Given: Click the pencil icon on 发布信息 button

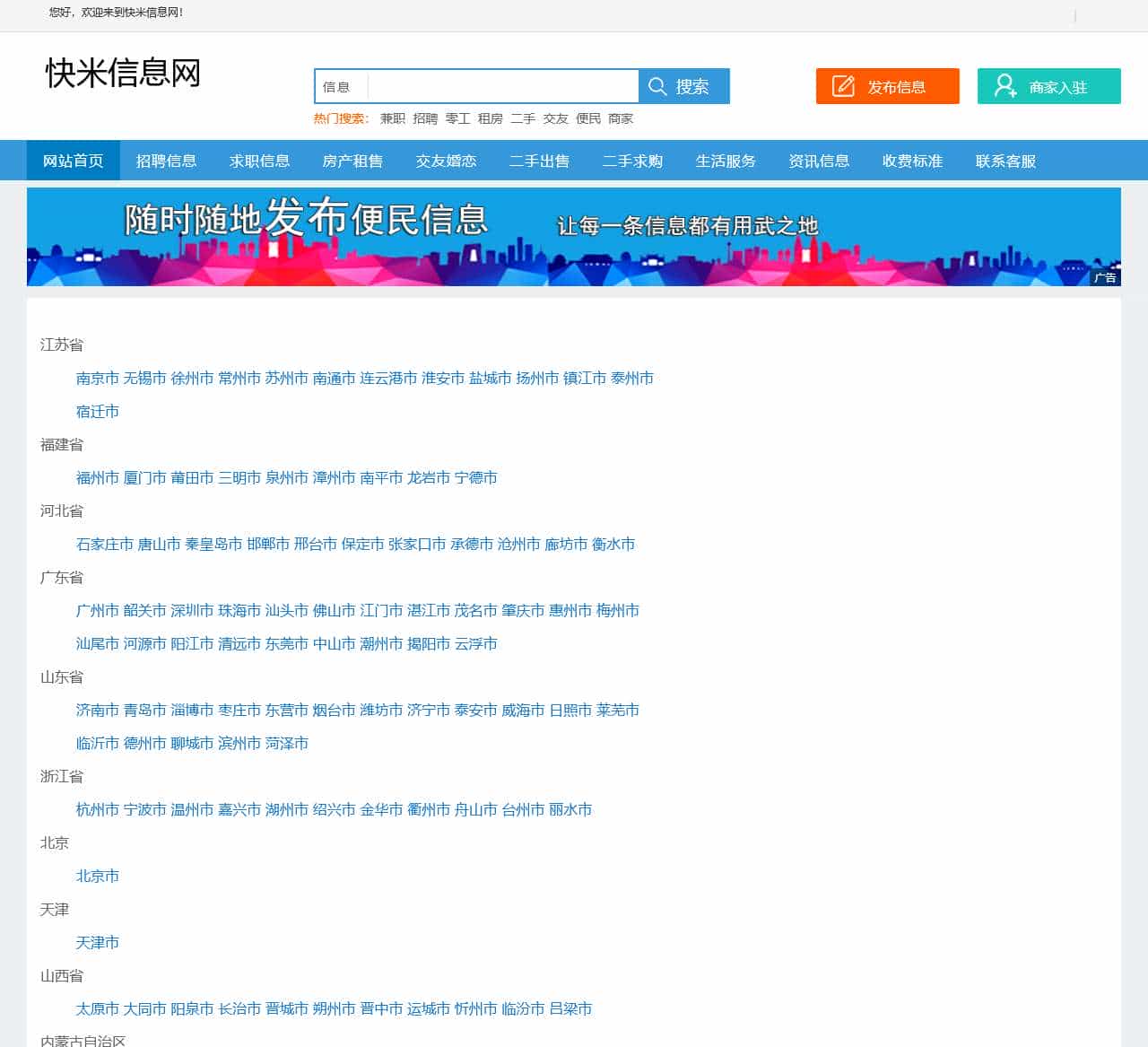Looking at the screenshot, I should point(843,85).
